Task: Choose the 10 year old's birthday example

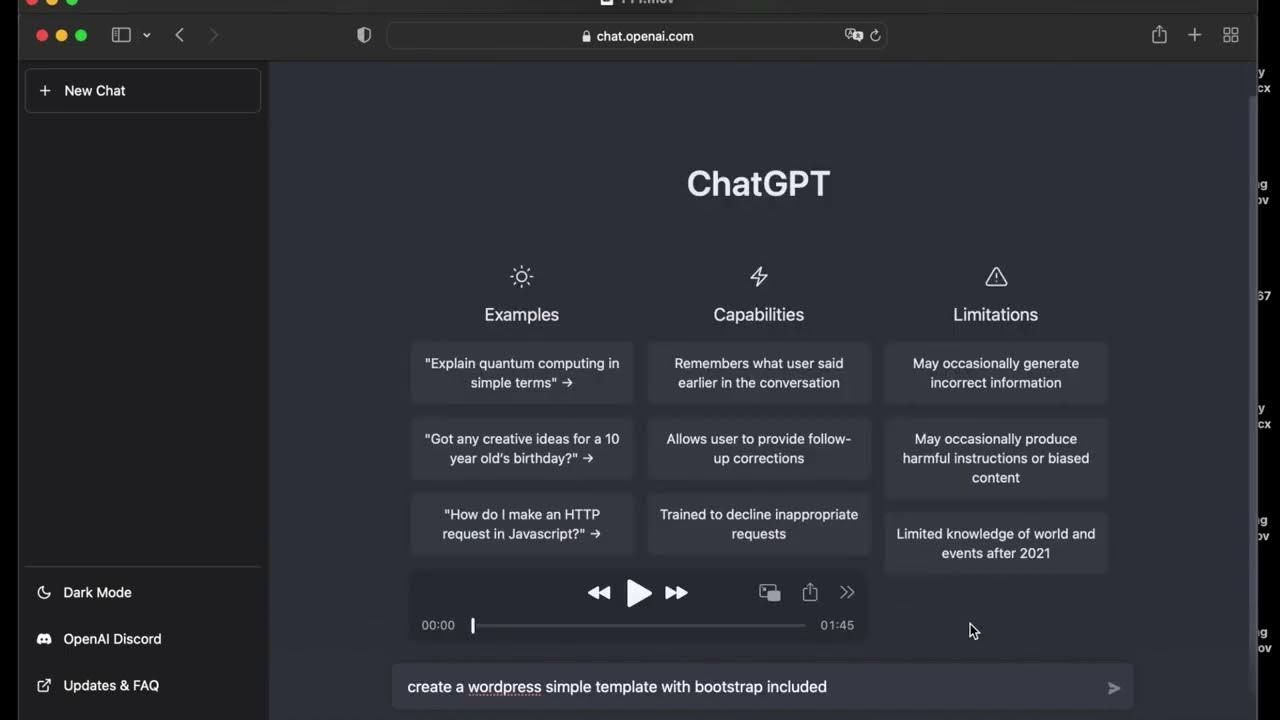Action: (x=521, y=449)
